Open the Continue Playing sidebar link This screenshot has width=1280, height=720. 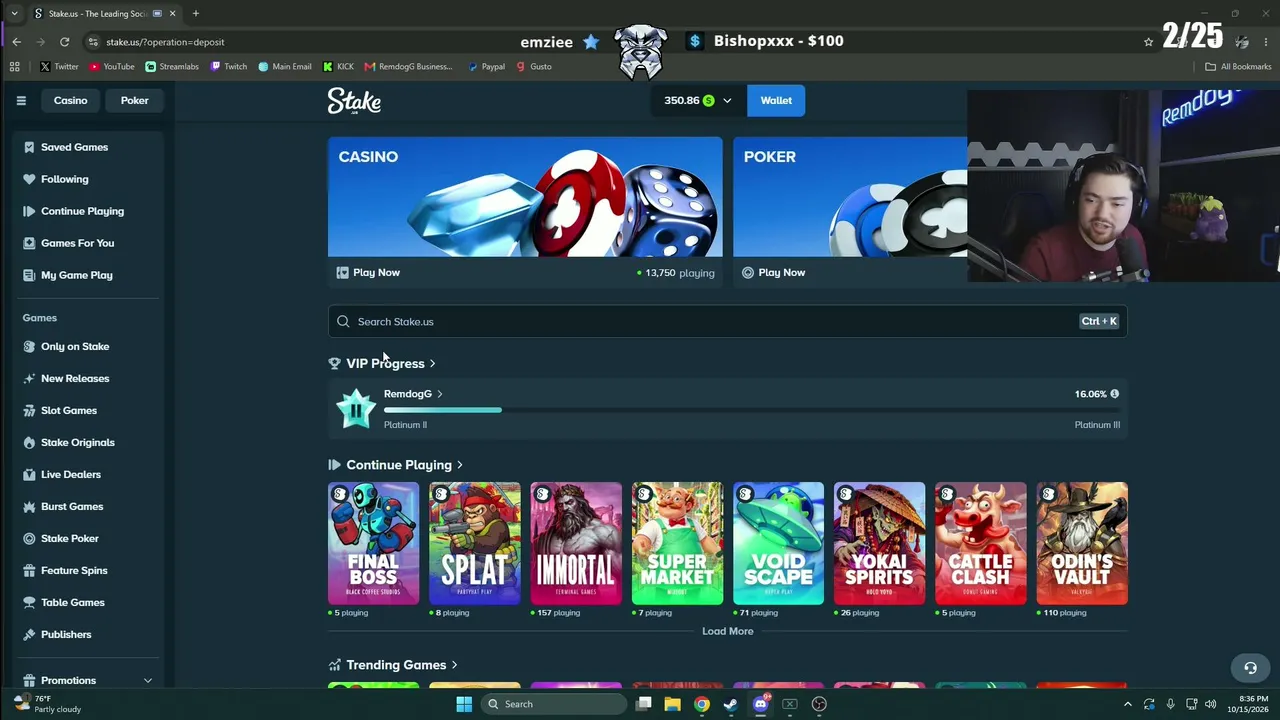point(82,211)
